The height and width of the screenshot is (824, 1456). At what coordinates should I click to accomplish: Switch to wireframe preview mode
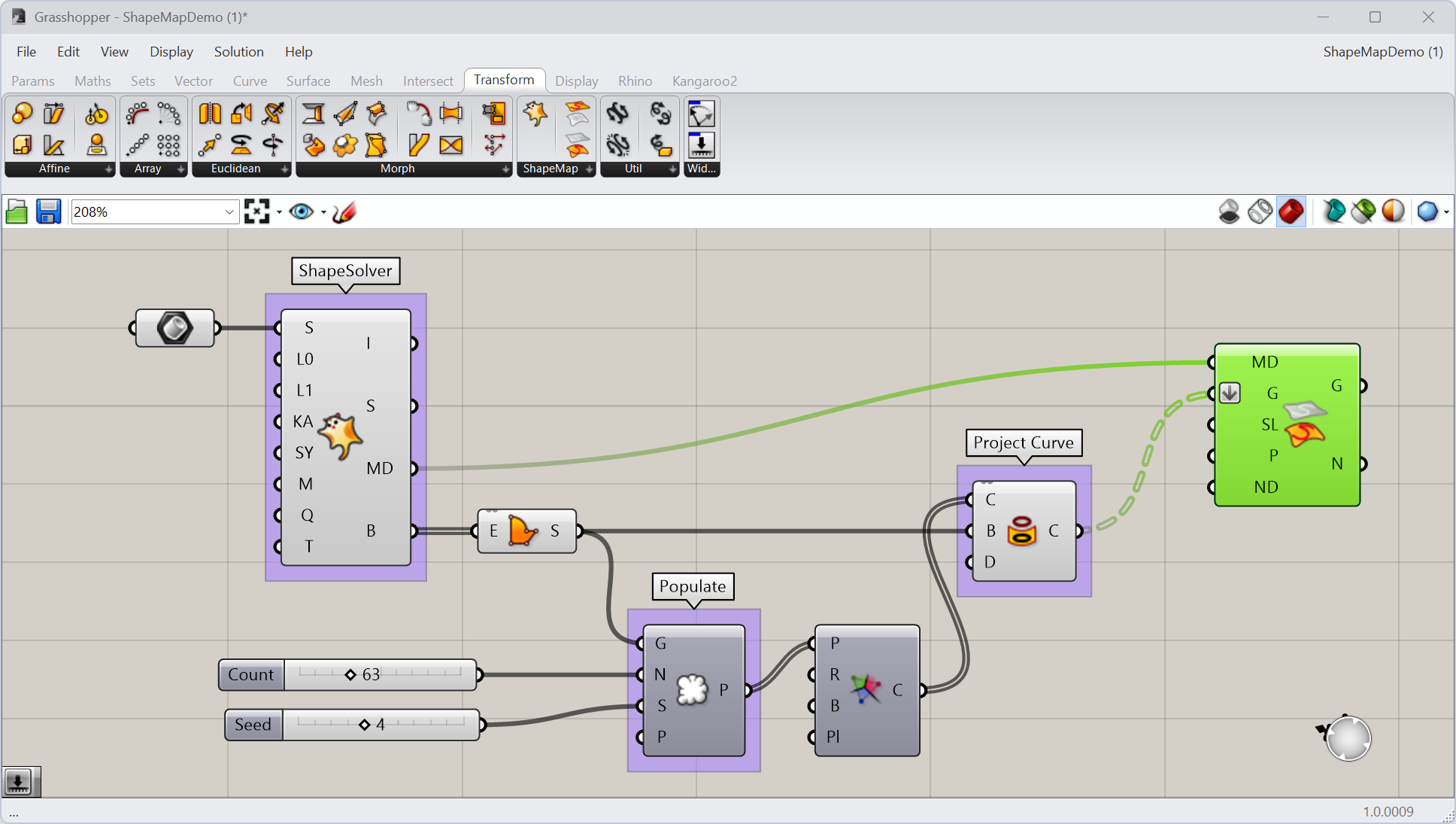coord(1260,211)
